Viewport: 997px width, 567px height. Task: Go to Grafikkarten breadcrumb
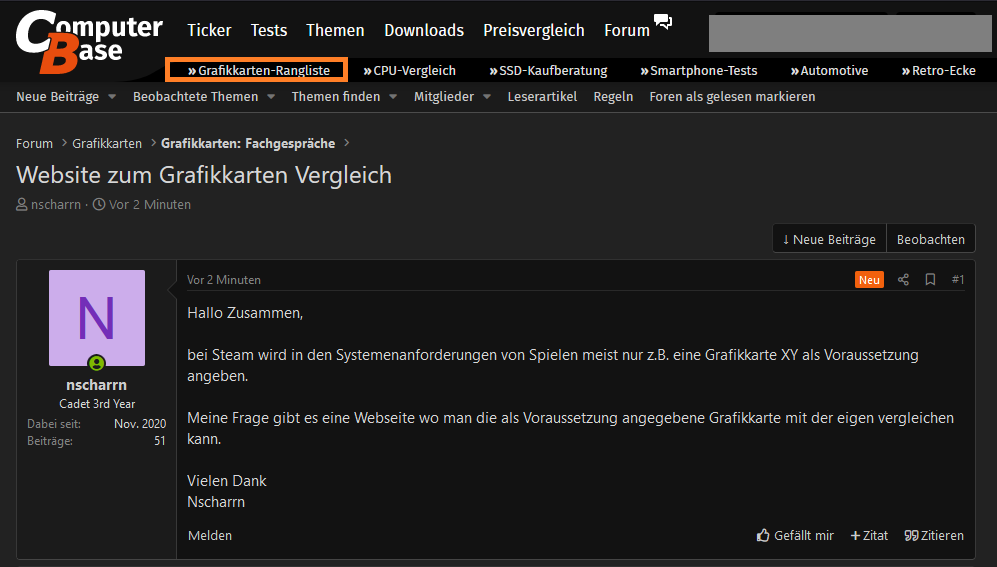click(x=107, y=144)
